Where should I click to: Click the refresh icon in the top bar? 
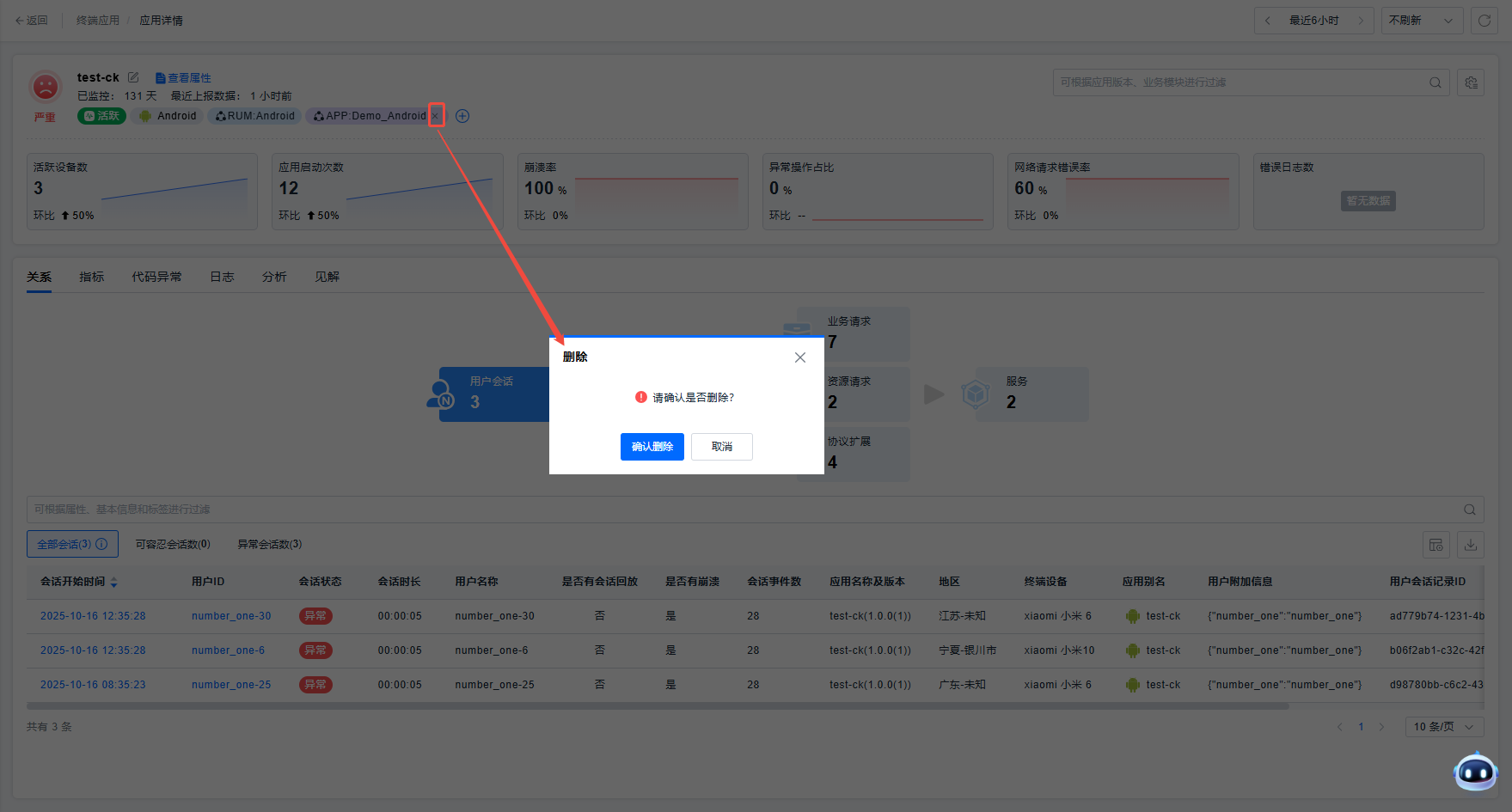(x=1484, y=21)
